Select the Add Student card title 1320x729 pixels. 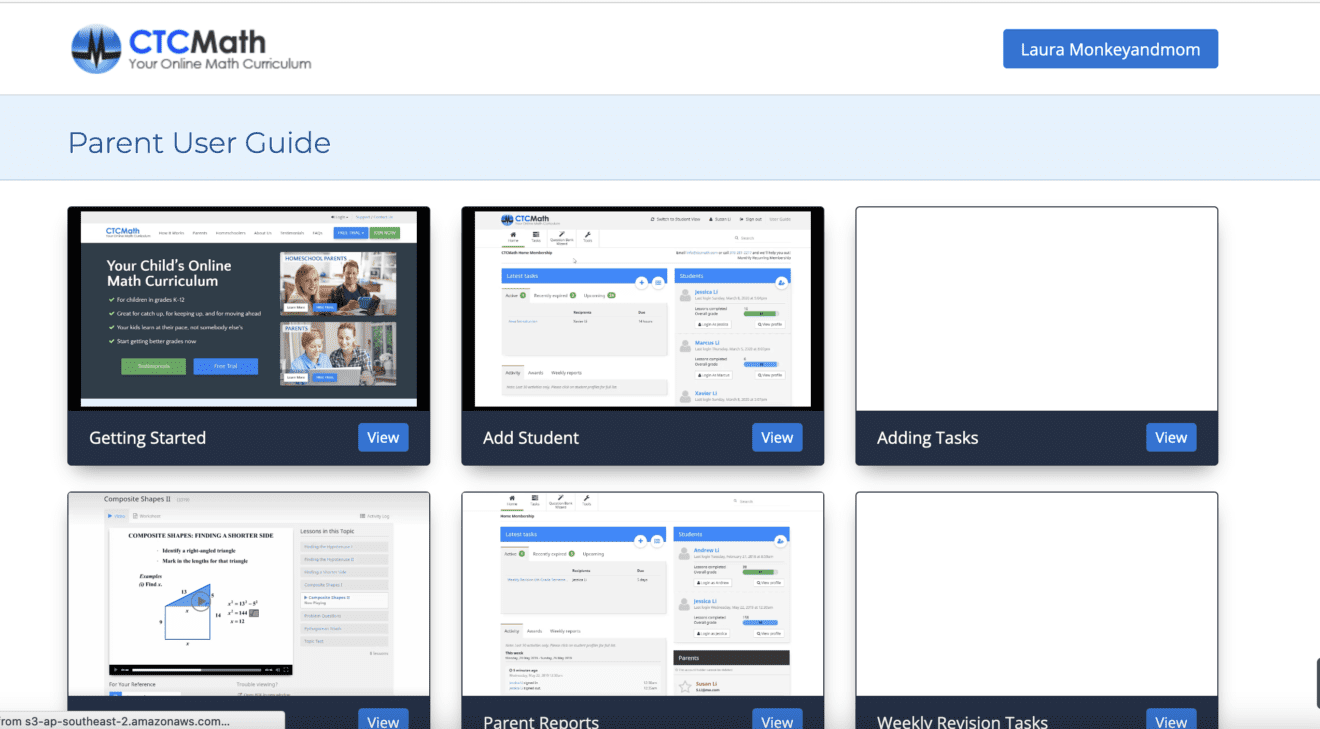pos(531,438)
